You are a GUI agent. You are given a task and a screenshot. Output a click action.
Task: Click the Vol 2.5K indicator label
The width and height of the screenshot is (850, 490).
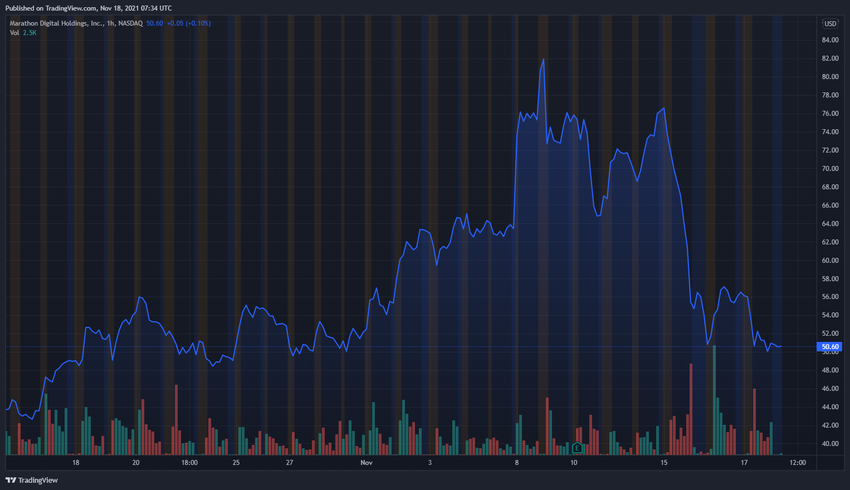click(23, 33)
